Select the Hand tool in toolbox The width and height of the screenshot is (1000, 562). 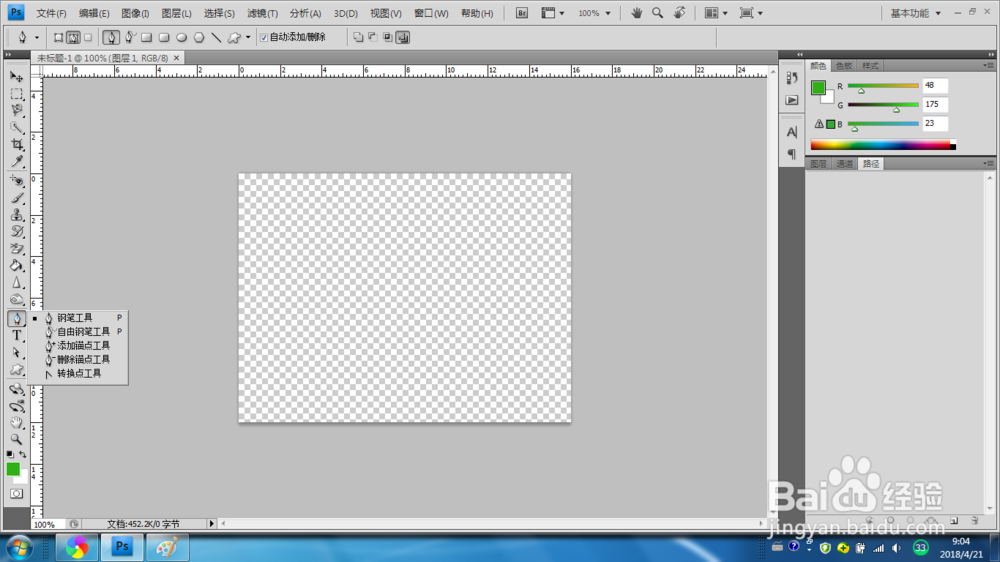17,423
